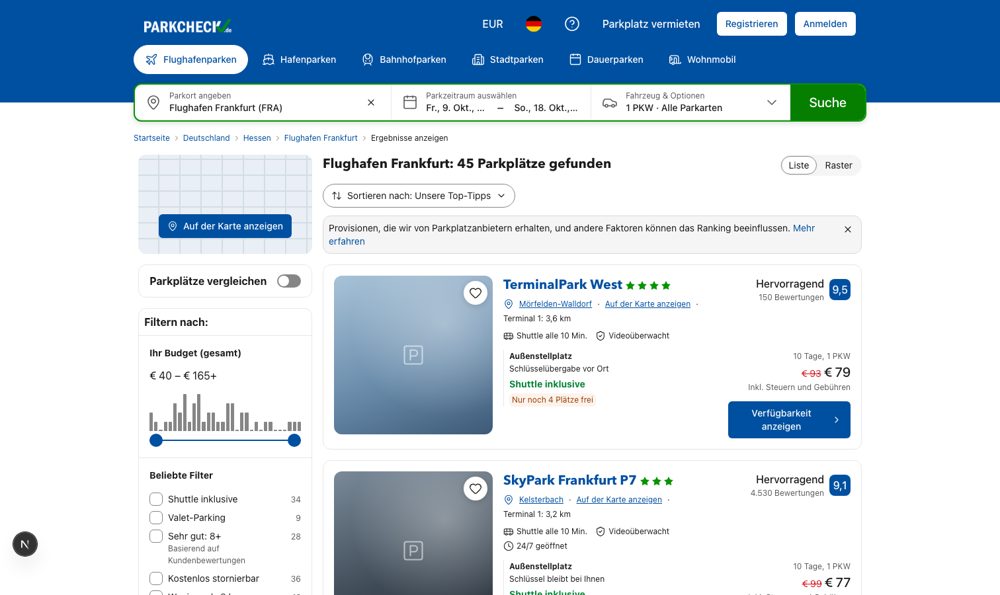Viewport: 1000px width, 595px height.
Task: Open the Bahnhofparken tab
Action: 404,59
